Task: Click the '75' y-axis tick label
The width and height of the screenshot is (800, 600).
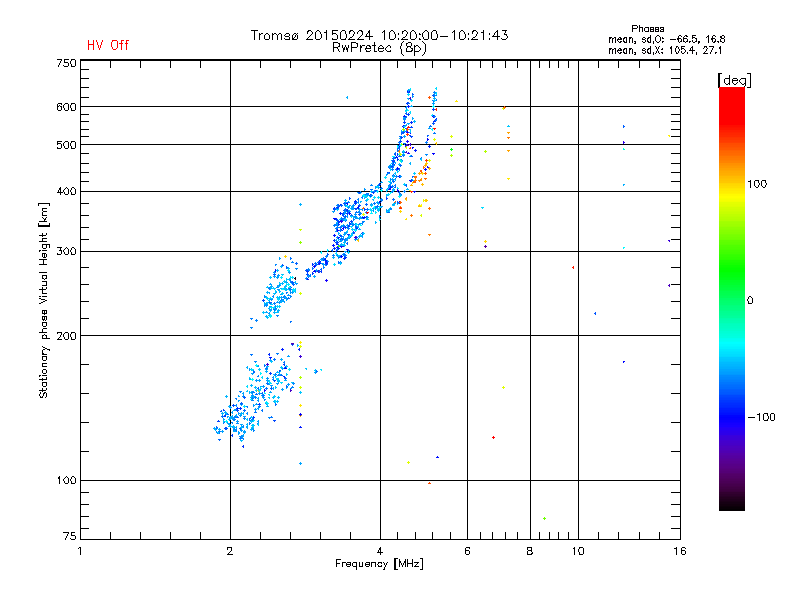Action: tap(69, 536)
